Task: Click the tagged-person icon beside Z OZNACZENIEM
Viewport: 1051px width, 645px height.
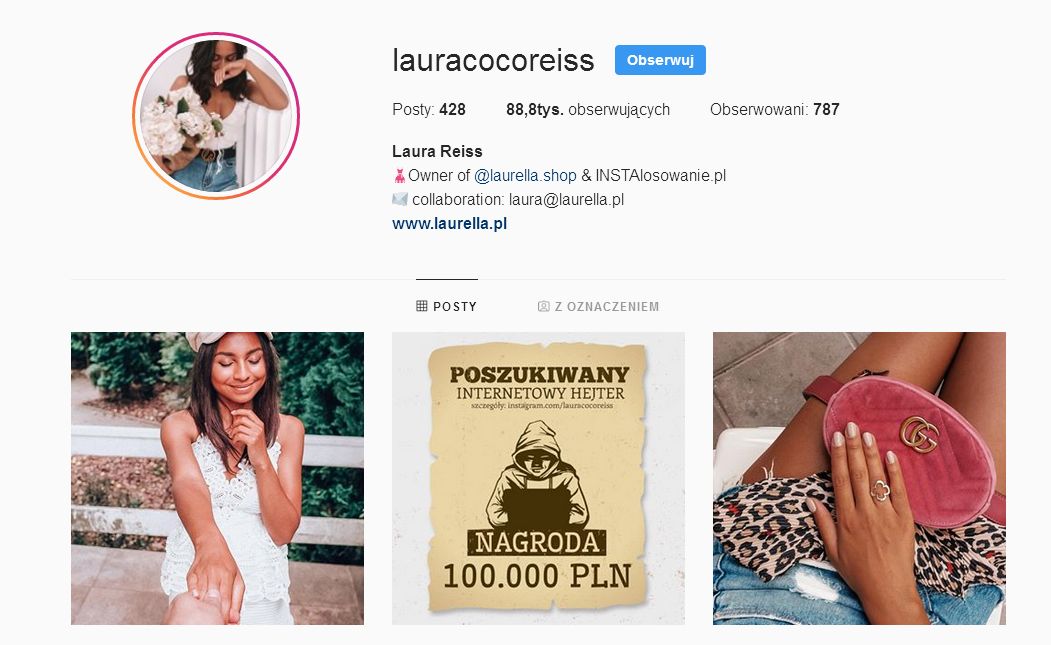Action: (543, 306)
